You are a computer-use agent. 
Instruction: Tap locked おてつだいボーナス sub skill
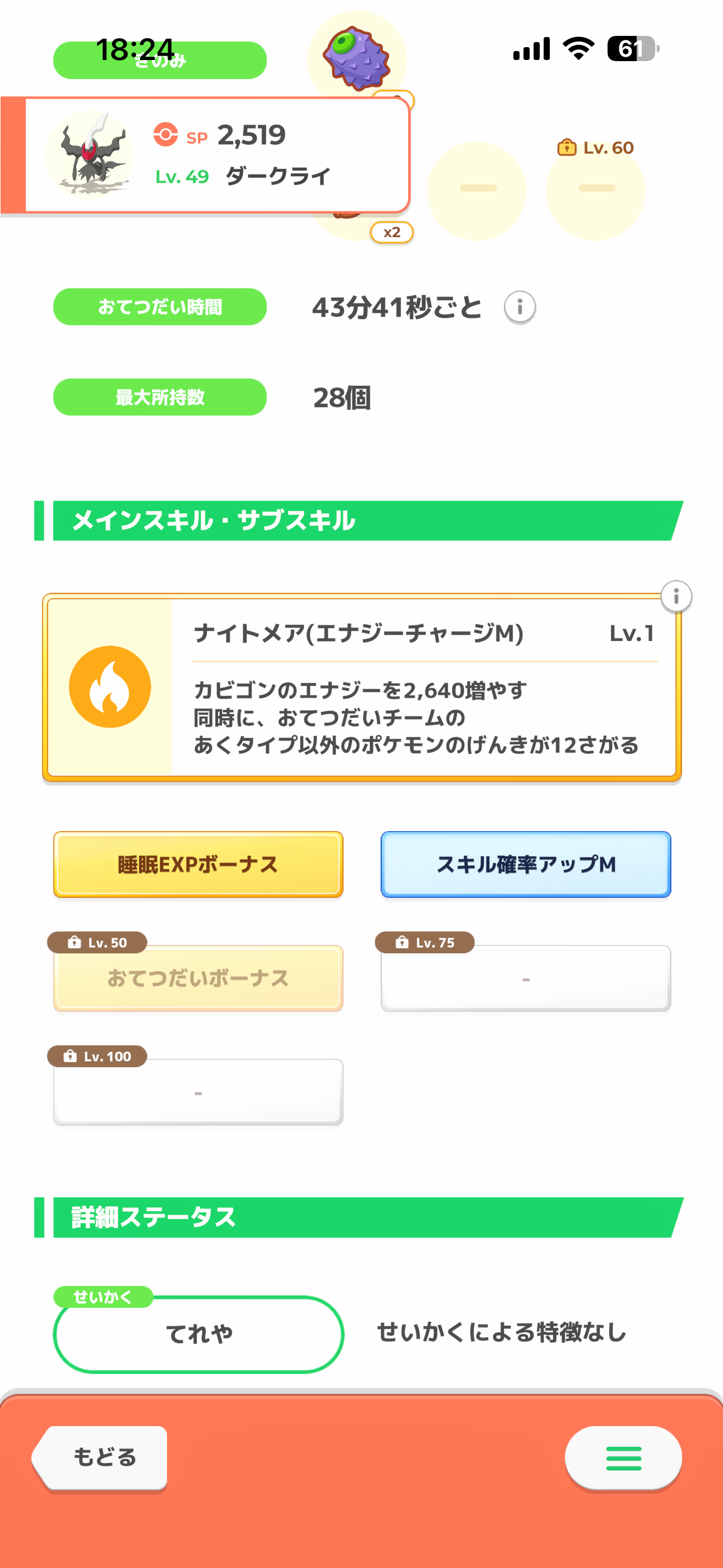198,978
